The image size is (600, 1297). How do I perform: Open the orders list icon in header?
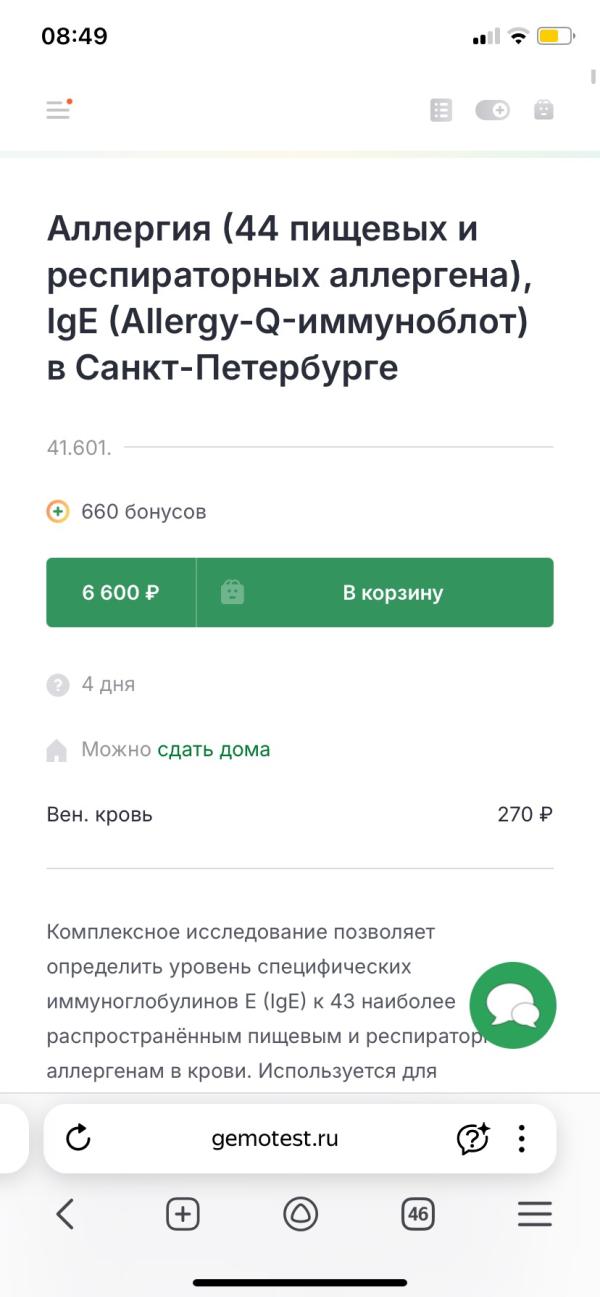[441, 110]
